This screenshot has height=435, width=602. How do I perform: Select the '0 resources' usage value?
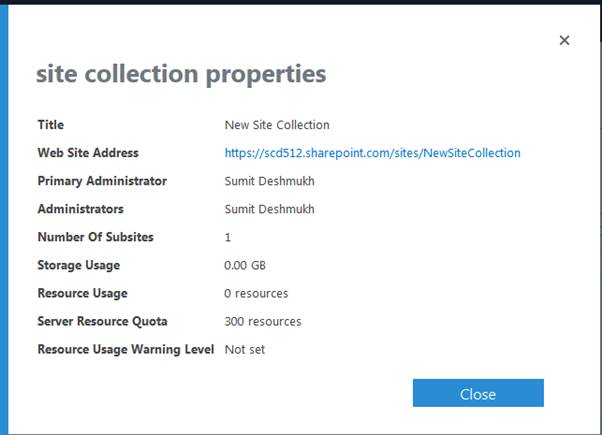[x=256, y=293]
